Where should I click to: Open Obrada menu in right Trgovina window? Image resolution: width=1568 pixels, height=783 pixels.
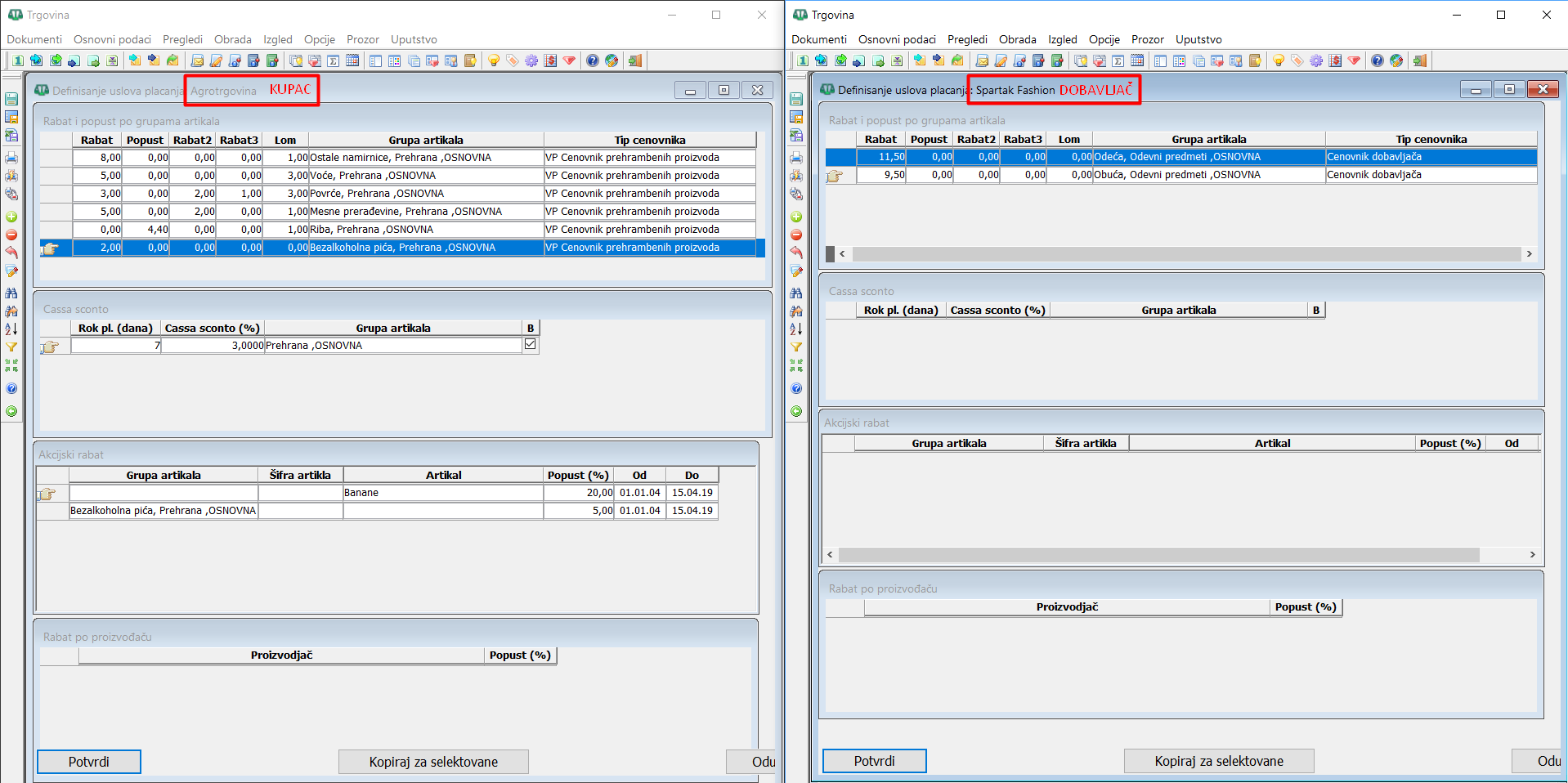point(1017,39)
